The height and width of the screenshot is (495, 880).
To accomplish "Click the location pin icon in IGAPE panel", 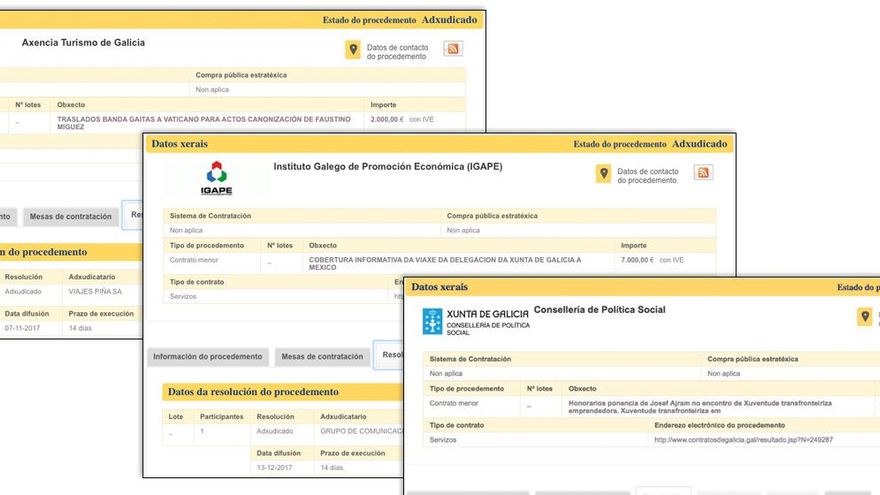I will pos(603,174).
